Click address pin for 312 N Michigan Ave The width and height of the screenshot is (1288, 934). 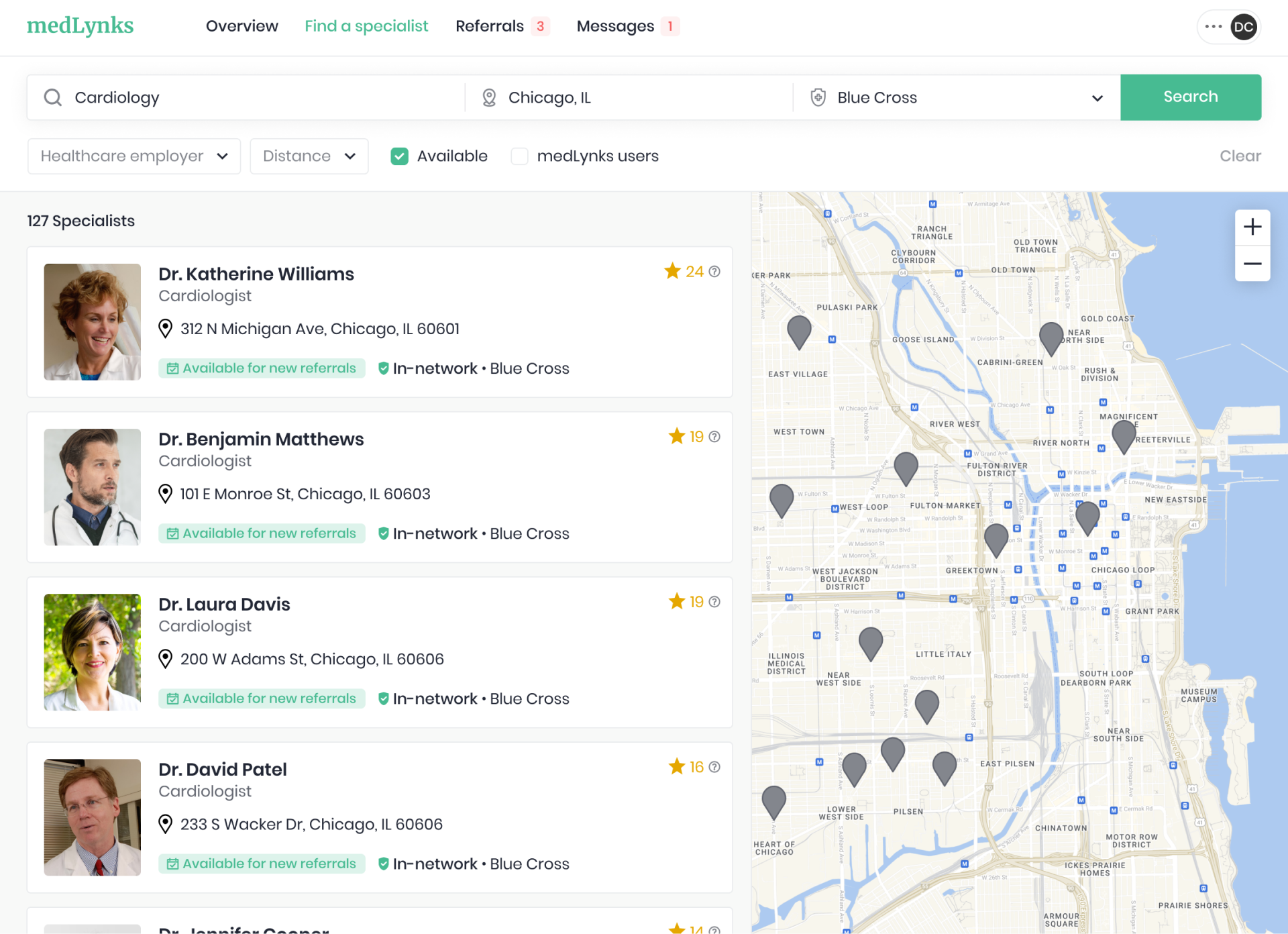point(165,329)
